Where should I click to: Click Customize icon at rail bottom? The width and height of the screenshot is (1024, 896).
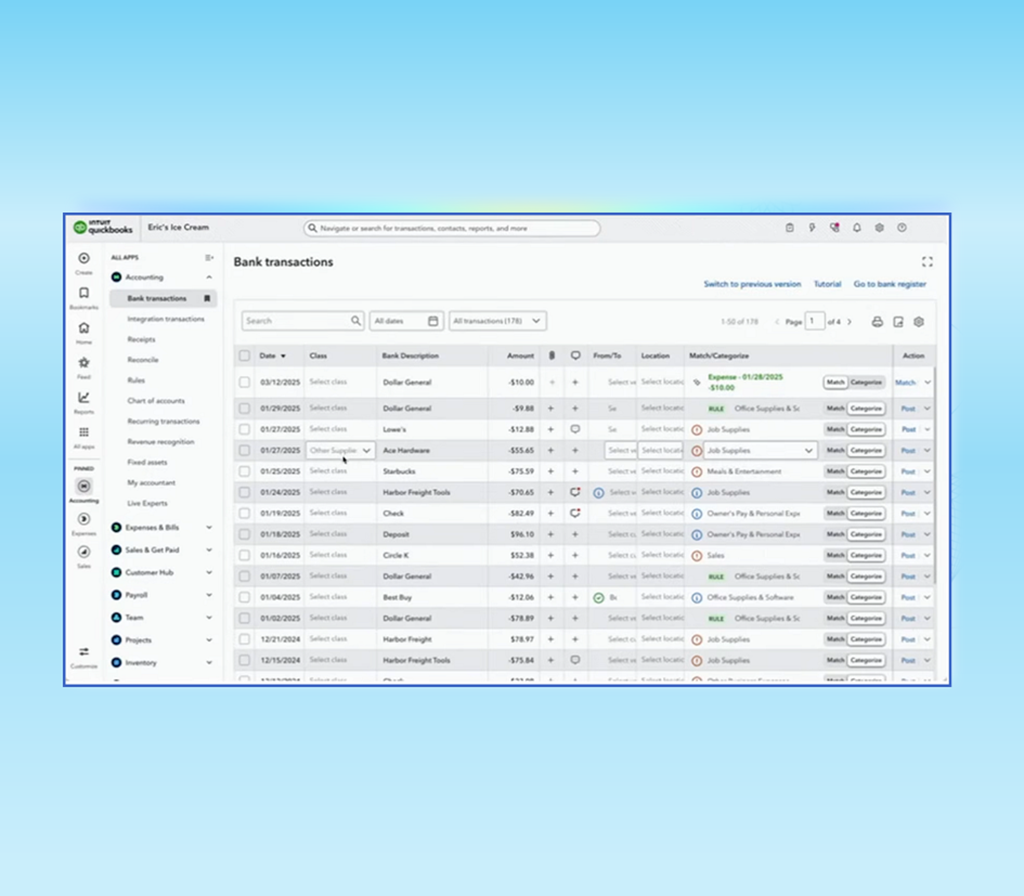pos(84,652)
